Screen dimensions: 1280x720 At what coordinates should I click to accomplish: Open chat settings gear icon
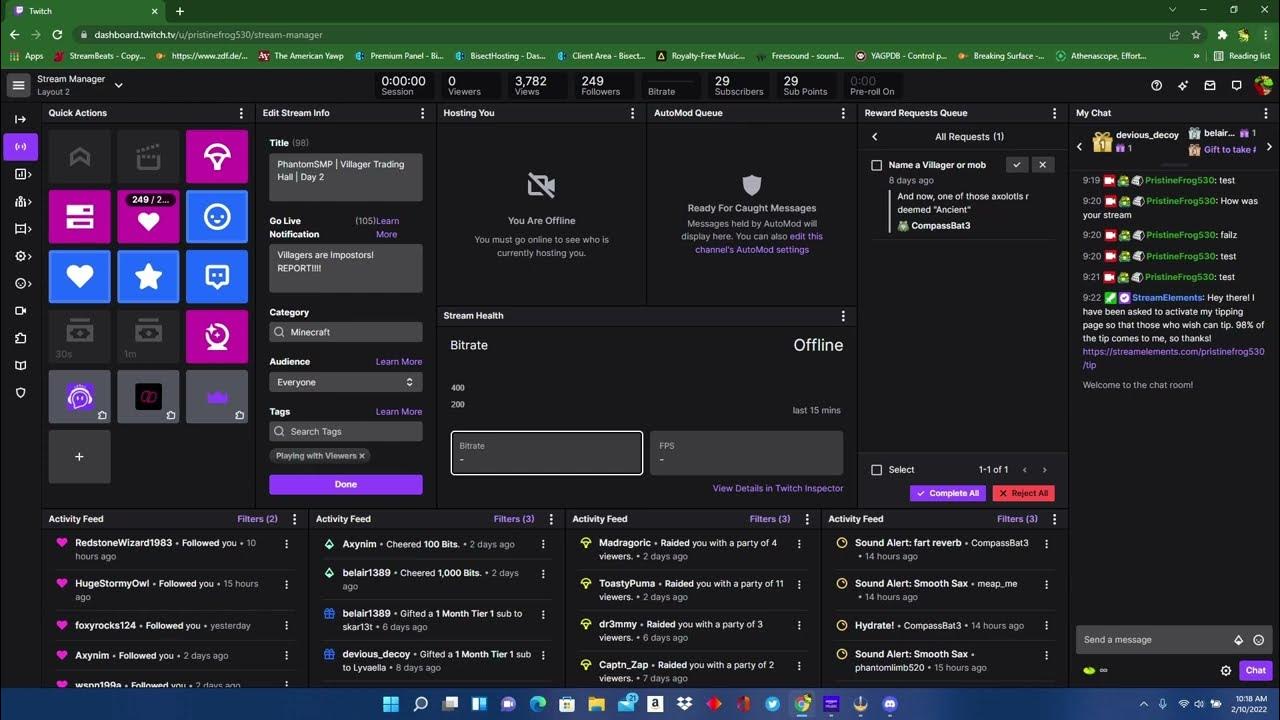[1226, 671]
